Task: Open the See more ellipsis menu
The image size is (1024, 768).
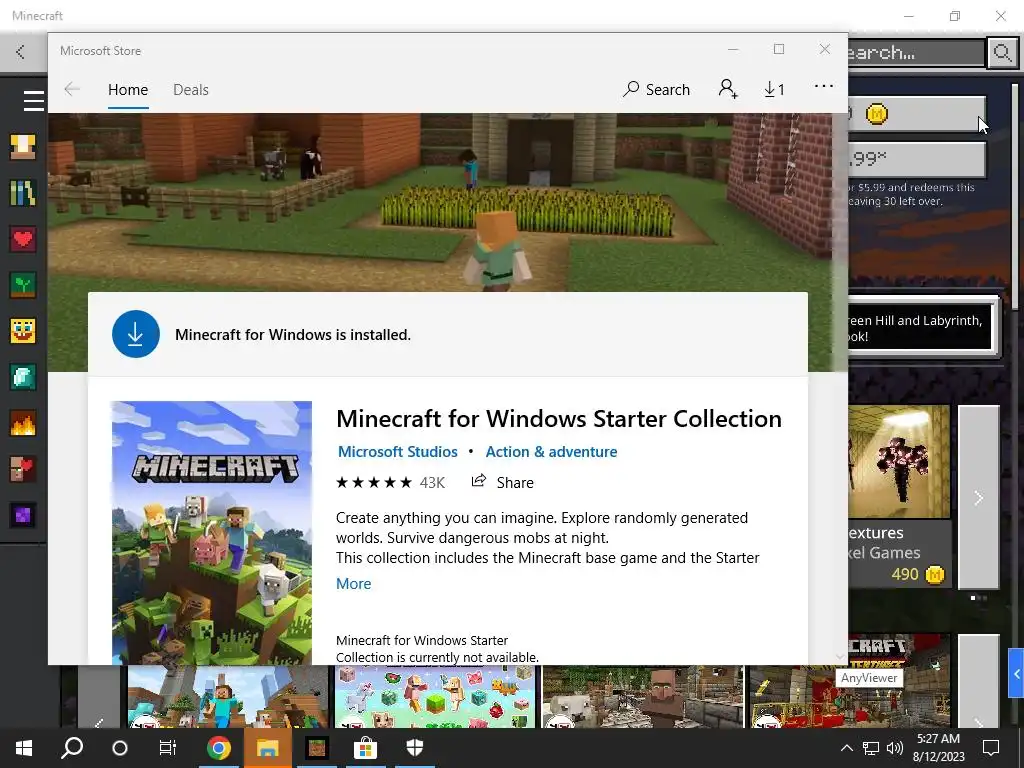Action: point(824,86)
